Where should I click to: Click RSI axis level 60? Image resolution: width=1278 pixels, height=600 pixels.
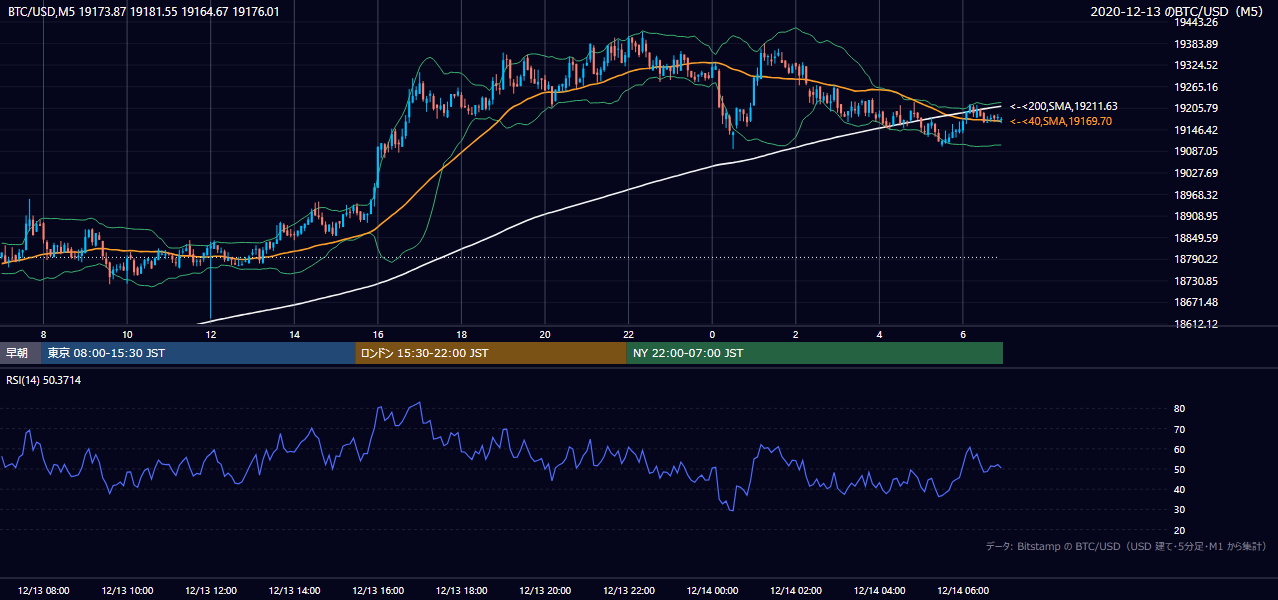pyautogui.click(x=1180, y=449)
